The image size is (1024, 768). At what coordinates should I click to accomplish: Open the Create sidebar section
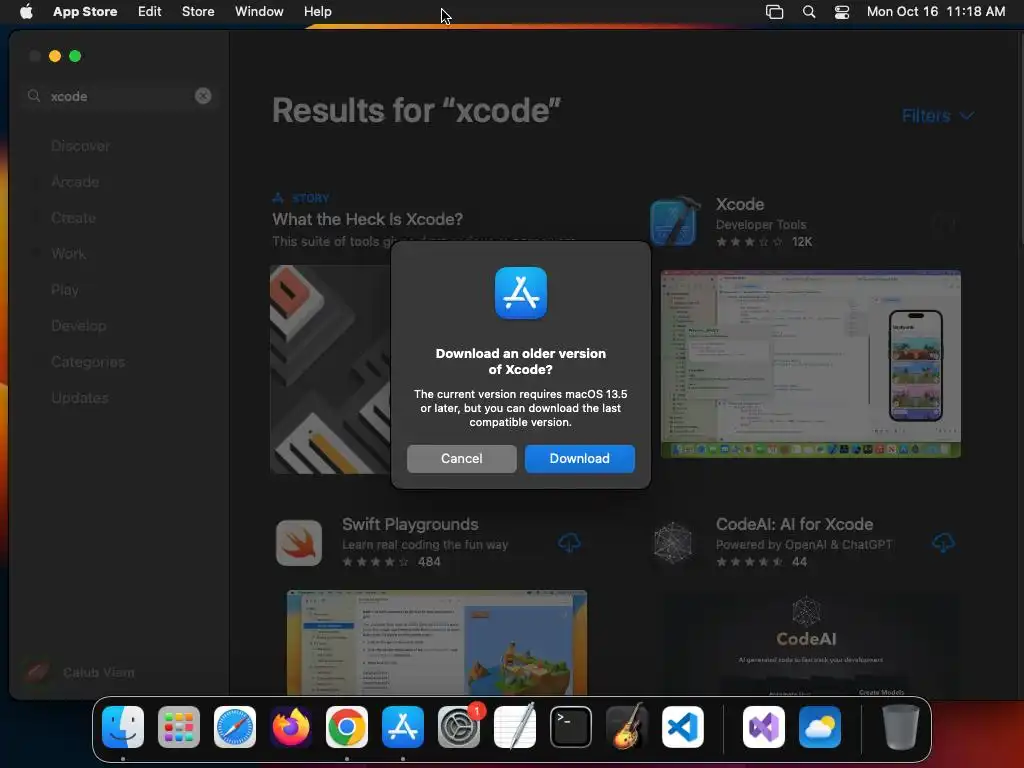pyautogui.click(x=73, y=218)
